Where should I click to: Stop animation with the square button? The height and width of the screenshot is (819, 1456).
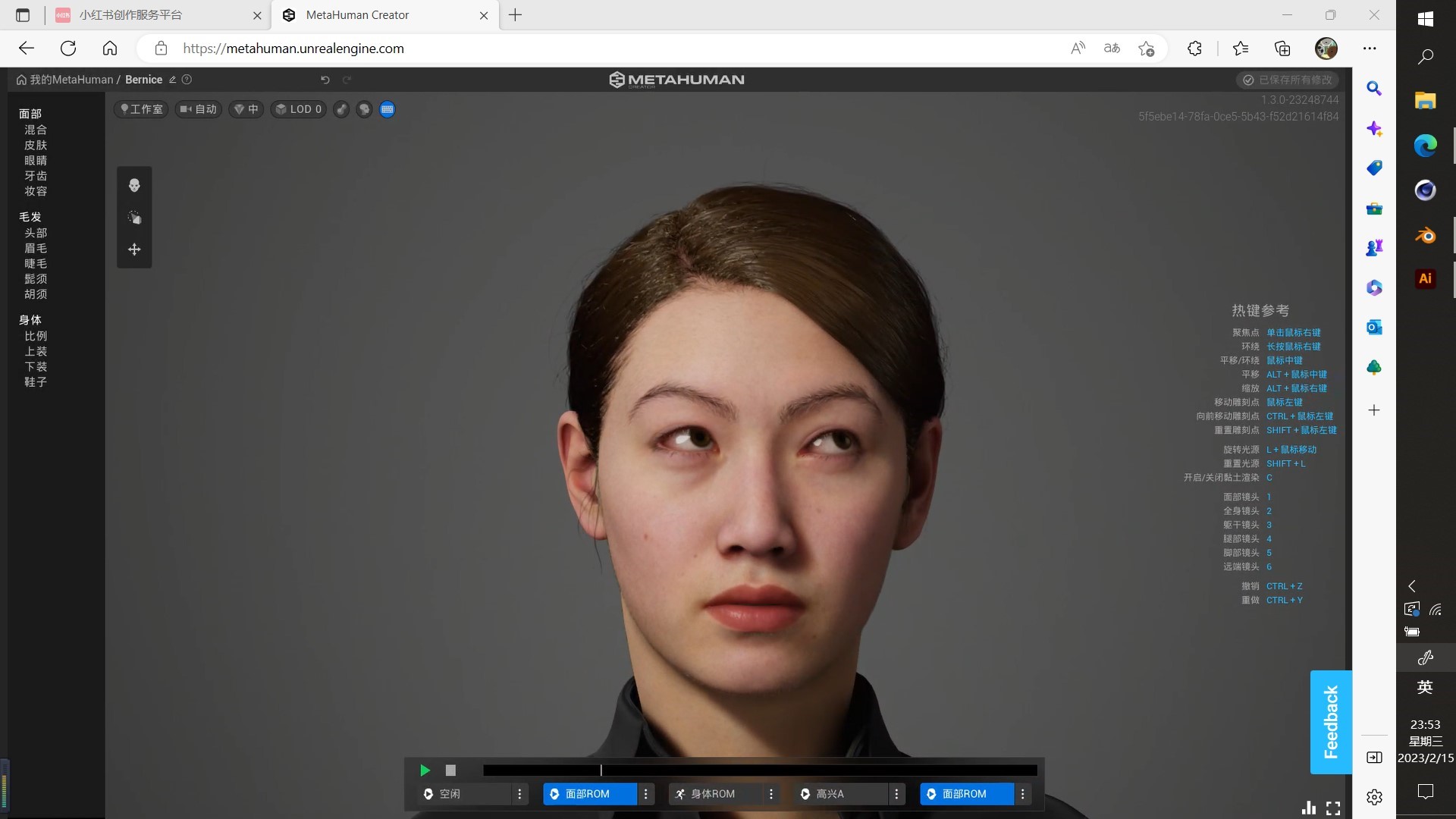(450, 770)
